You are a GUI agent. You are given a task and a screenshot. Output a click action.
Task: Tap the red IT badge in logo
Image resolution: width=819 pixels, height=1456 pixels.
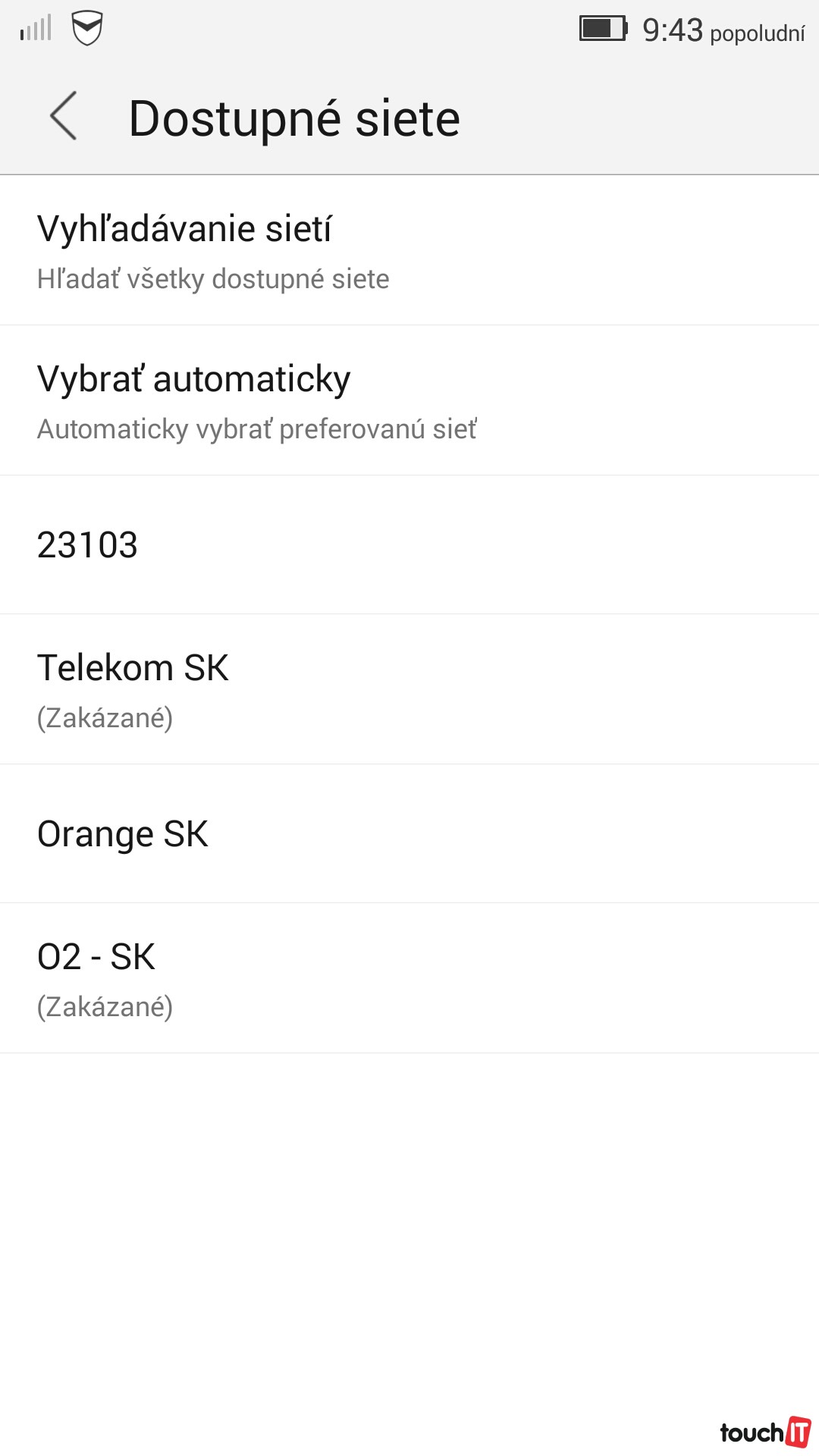pyautogui.click(x=798, y=1432)
